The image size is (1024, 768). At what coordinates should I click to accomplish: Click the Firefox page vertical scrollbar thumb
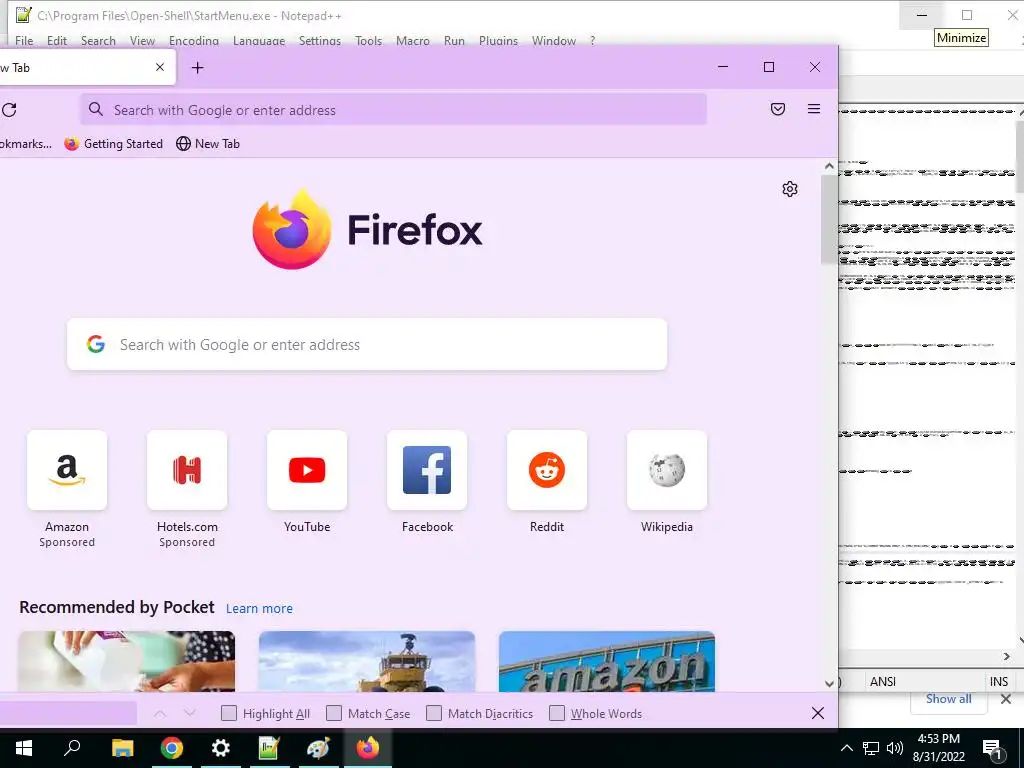pos(829,219)
